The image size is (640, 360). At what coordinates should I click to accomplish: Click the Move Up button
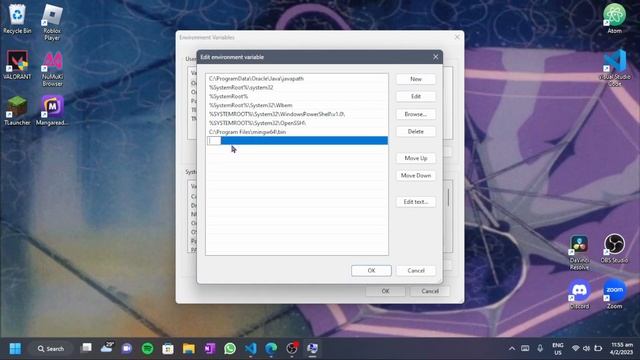point(416,158)
